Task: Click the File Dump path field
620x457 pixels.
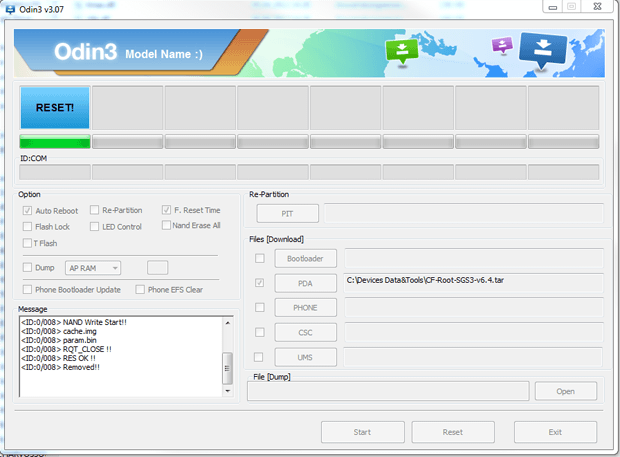Action: (388, 391)
